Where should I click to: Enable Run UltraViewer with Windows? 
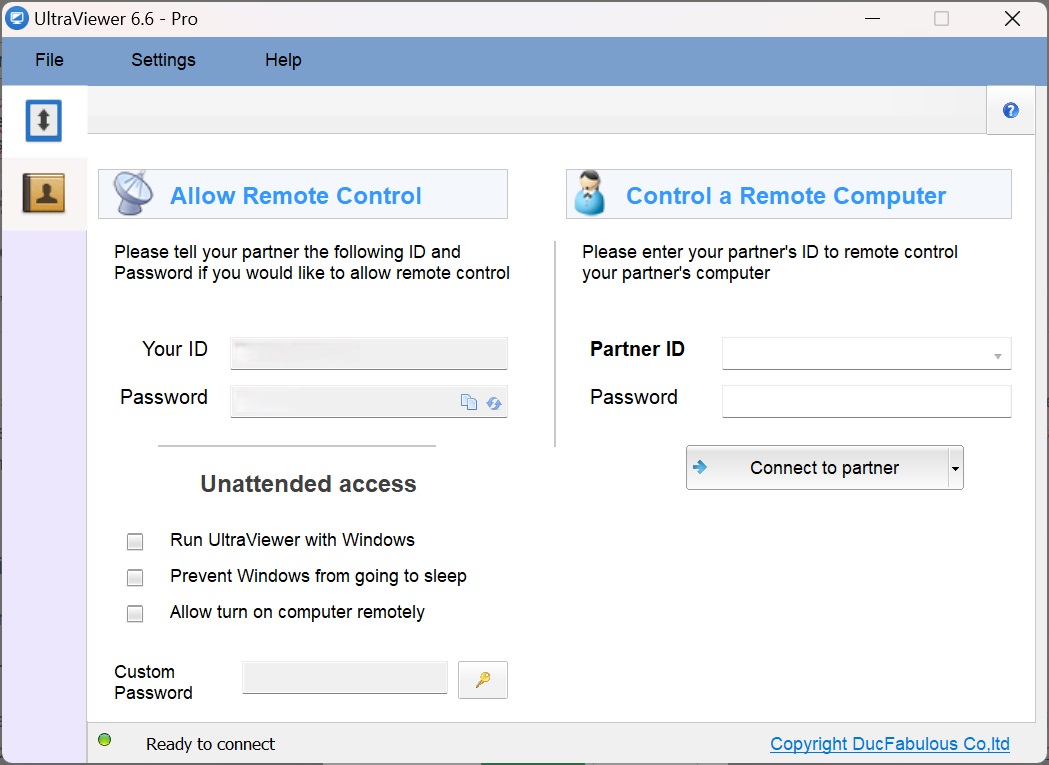(x=135, y=541)
